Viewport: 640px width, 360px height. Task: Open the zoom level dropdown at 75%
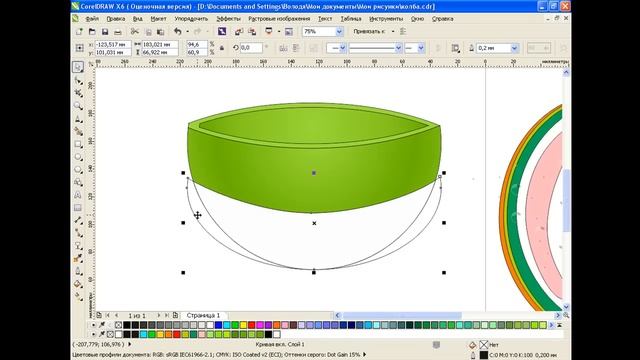[x=339, y=31]
